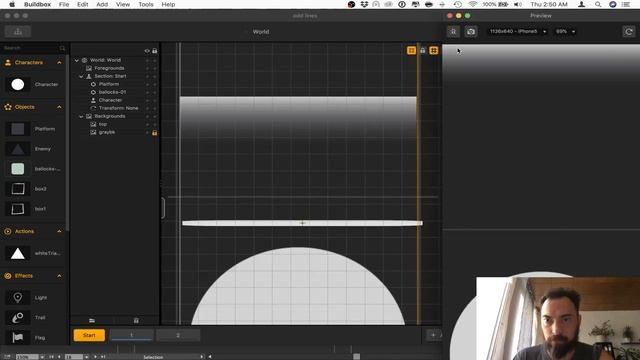Collapse the World: World tree node

click(76, 60)
